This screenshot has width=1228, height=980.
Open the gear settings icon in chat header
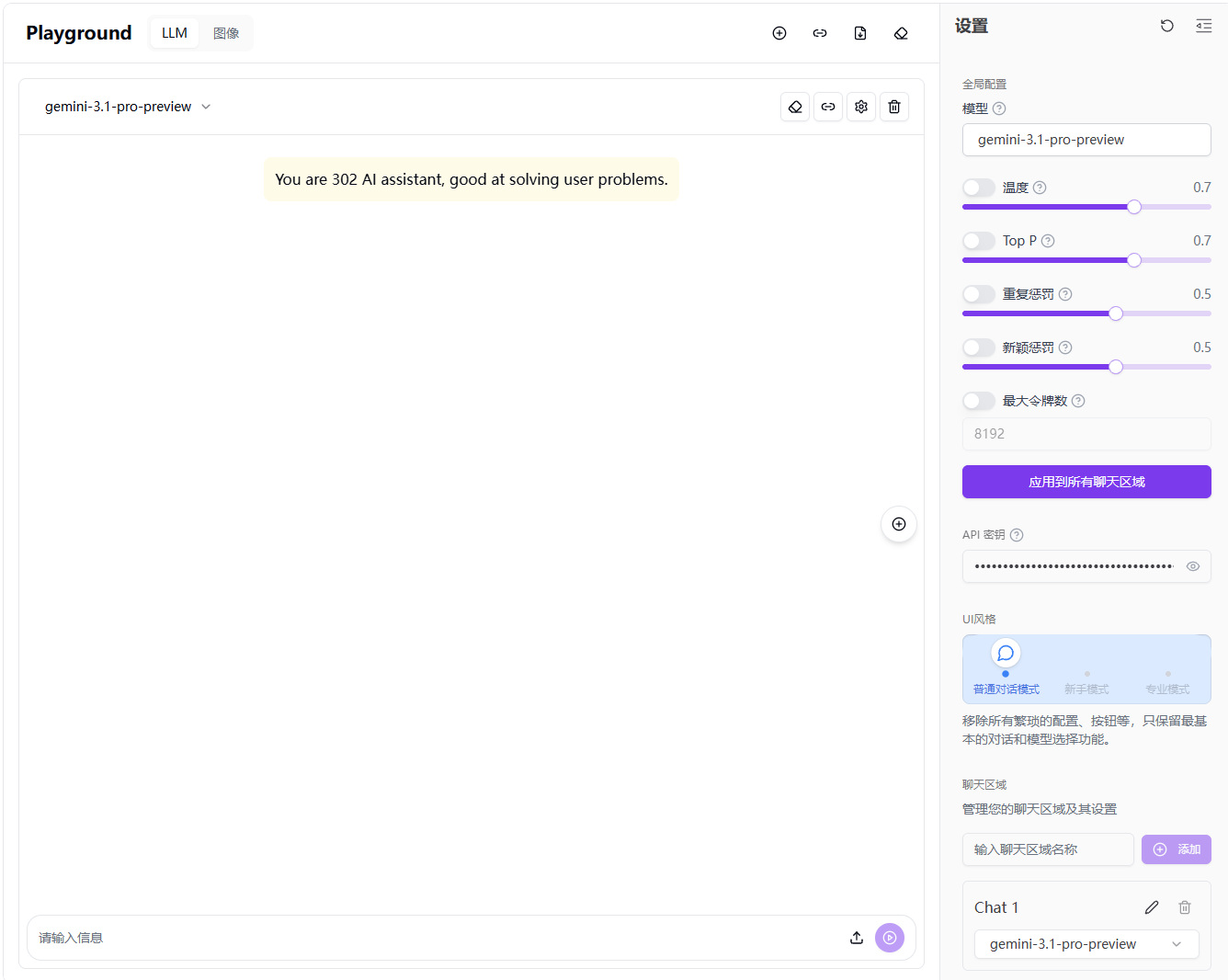point(861,107)
